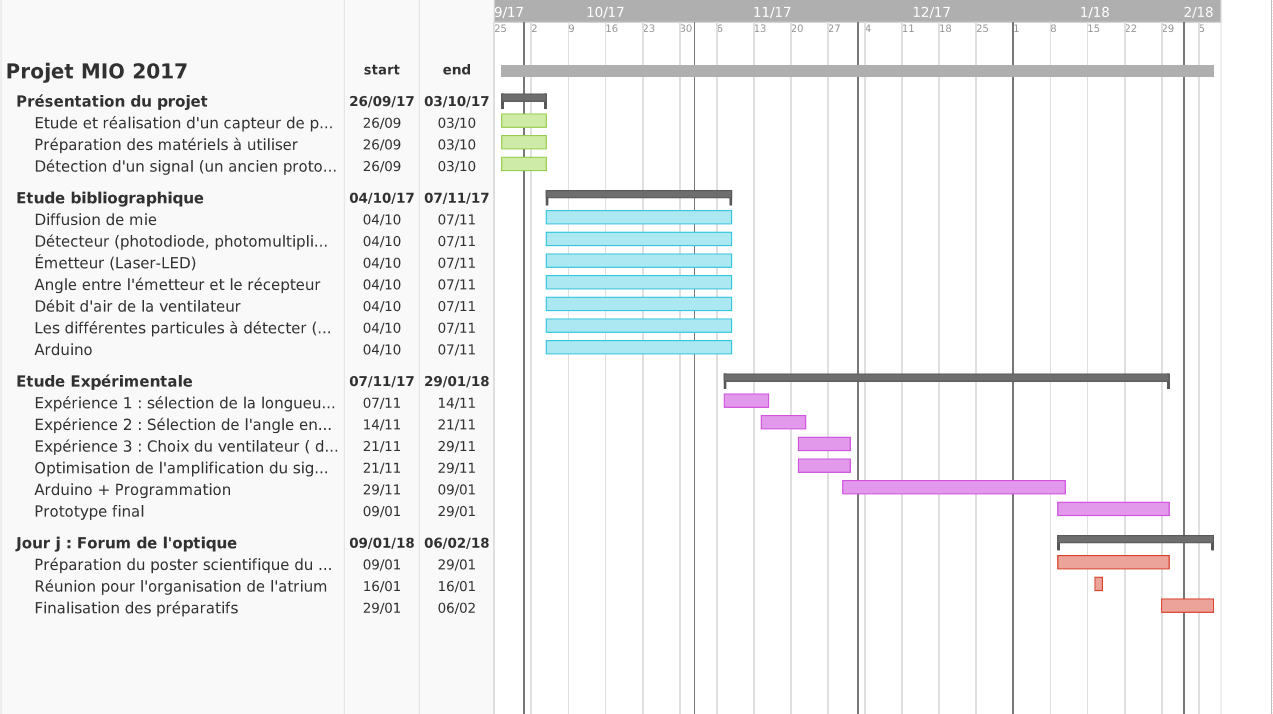Viewport: 1273px width, 714px height.
Task: Select the 'Émetteur (Laser-LED)' task name
Action: click(115, 263)
